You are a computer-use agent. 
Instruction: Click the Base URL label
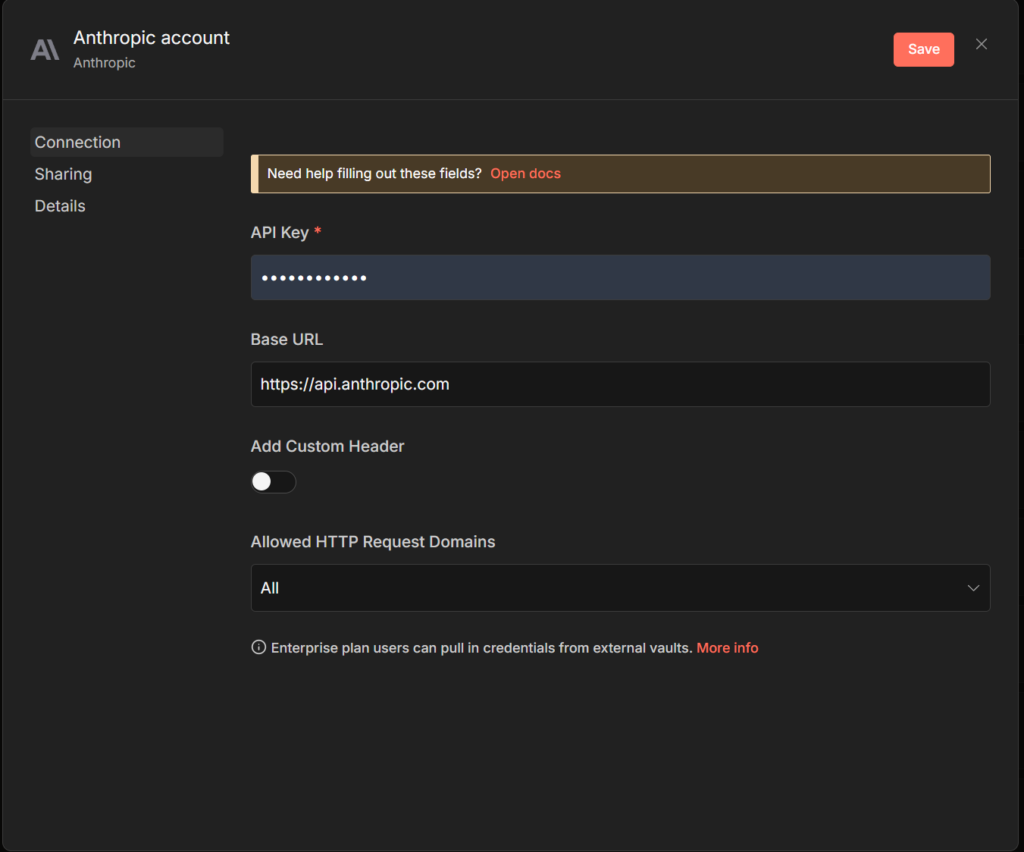[286, 339]
